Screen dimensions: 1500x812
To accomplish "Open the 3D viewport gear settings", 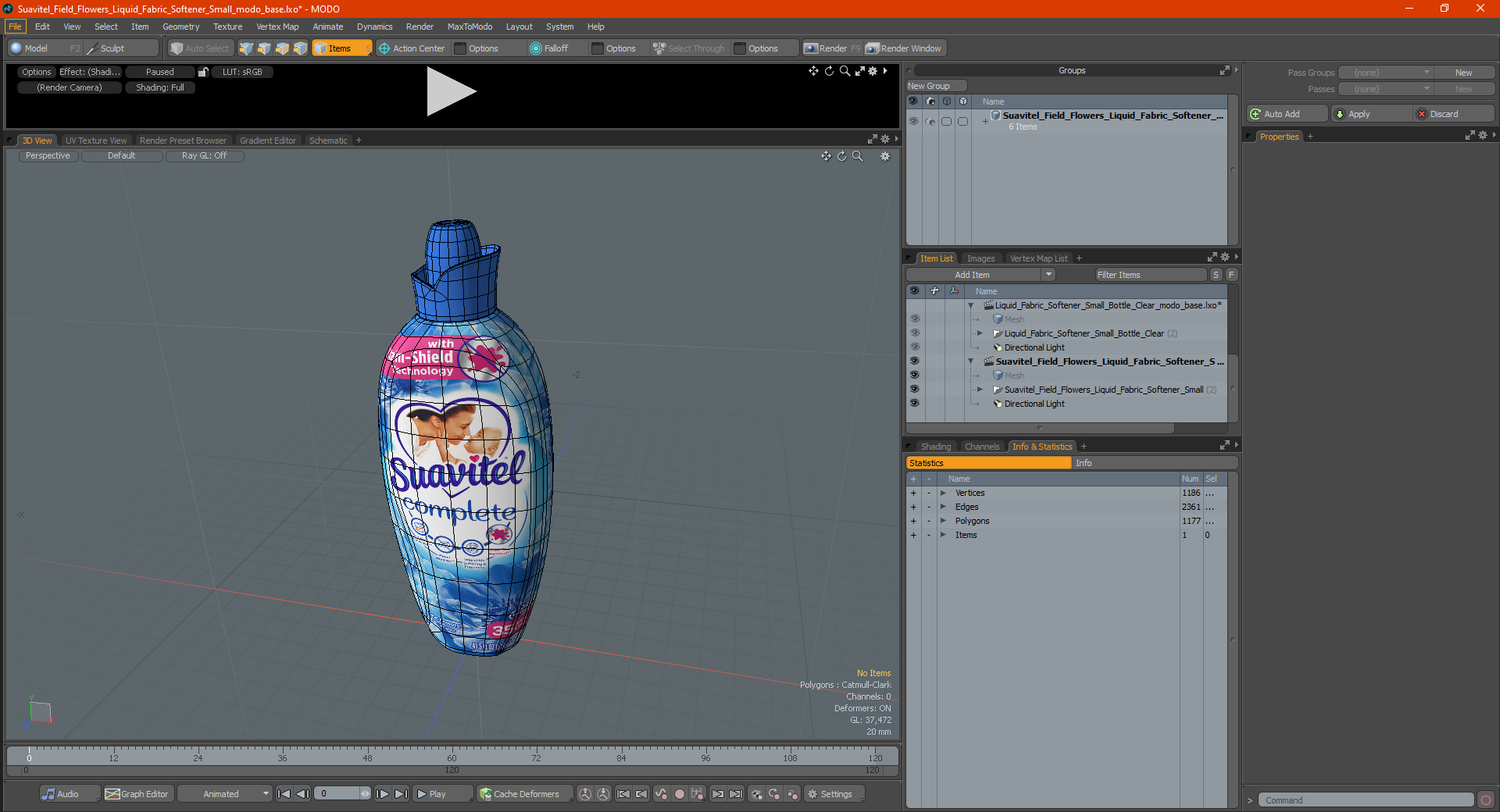I will tap(885, 156).
